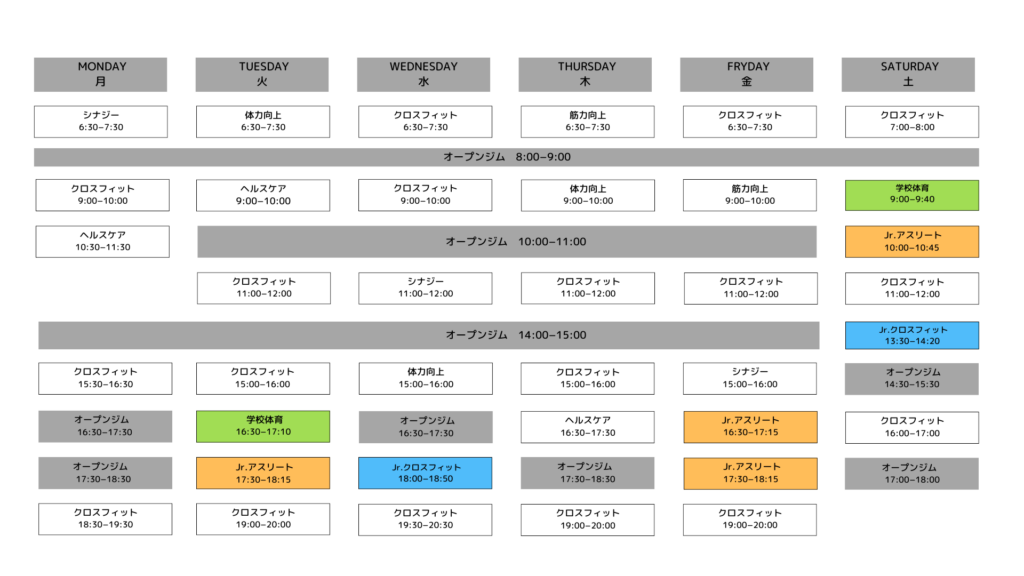The image size is (1024, 576).
Task: Click the MONDAY 月 column header
Action: coord(100,74)
